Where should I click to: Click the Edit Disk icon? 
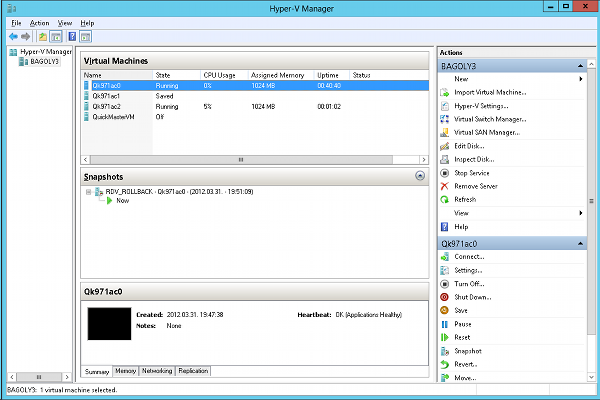(x=445, y=146)
